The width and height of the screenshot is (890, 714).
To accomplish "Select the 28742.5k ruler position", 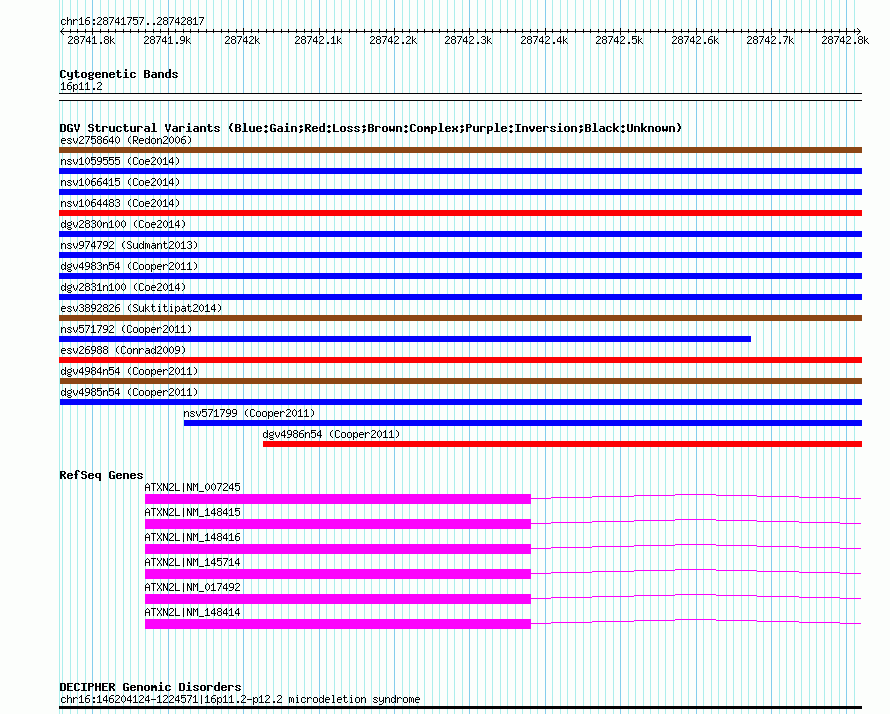I will pos(619,40).
